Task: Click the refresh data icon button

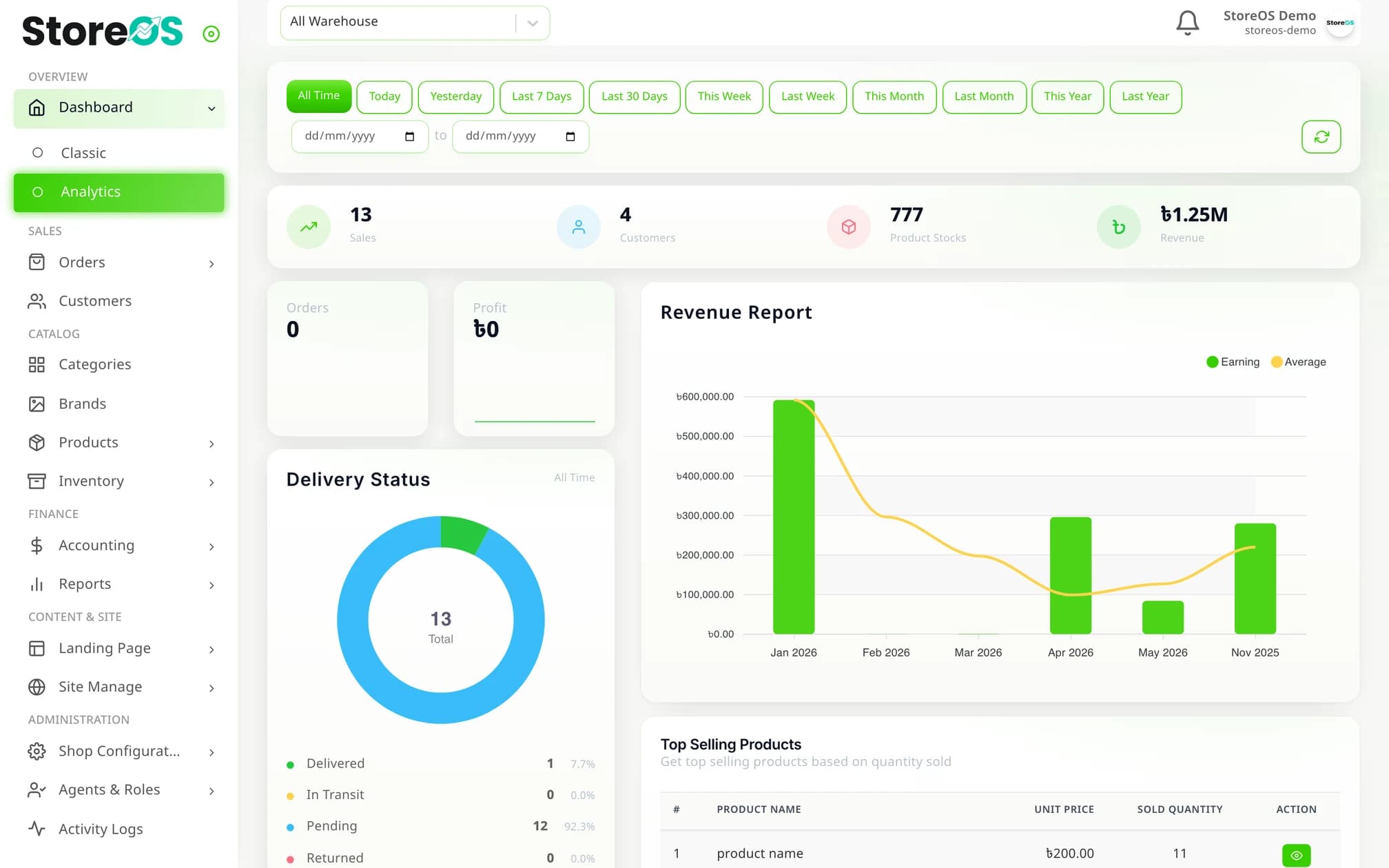Action: click(x=1321, y=136)
